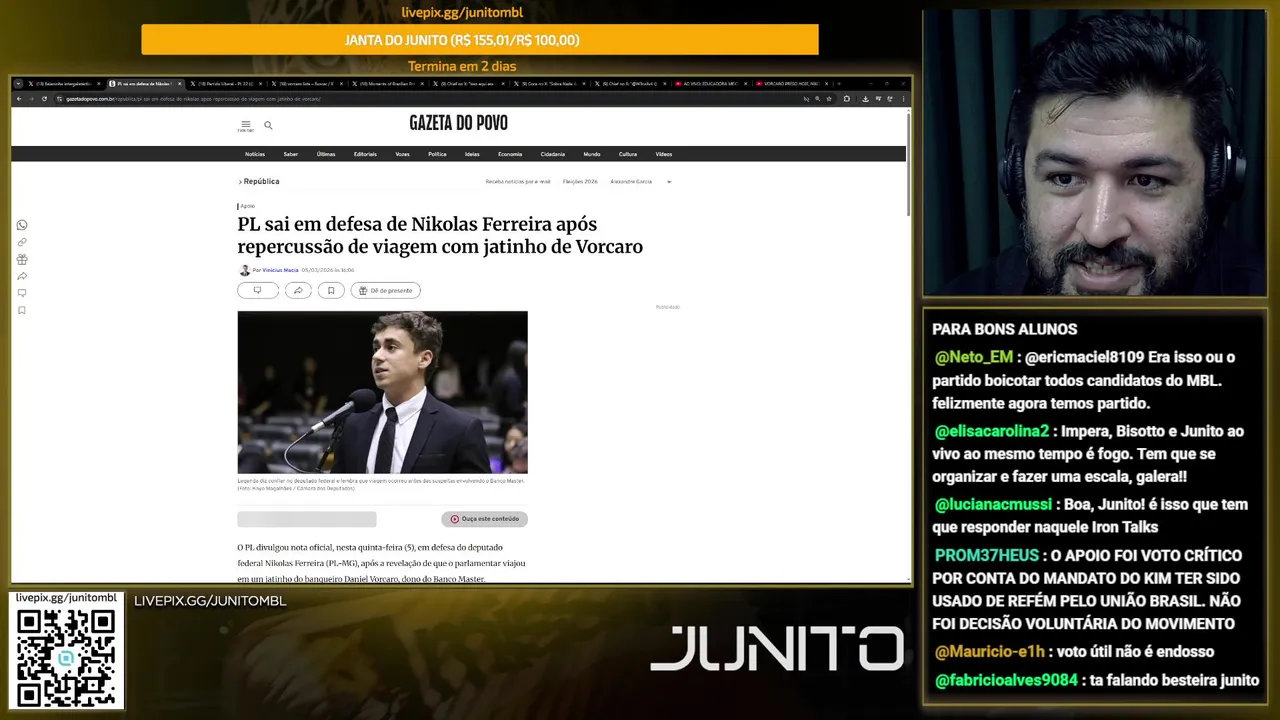Open the Cidadania section in nav bar
1280x720 pixels.
pos(553,154)
